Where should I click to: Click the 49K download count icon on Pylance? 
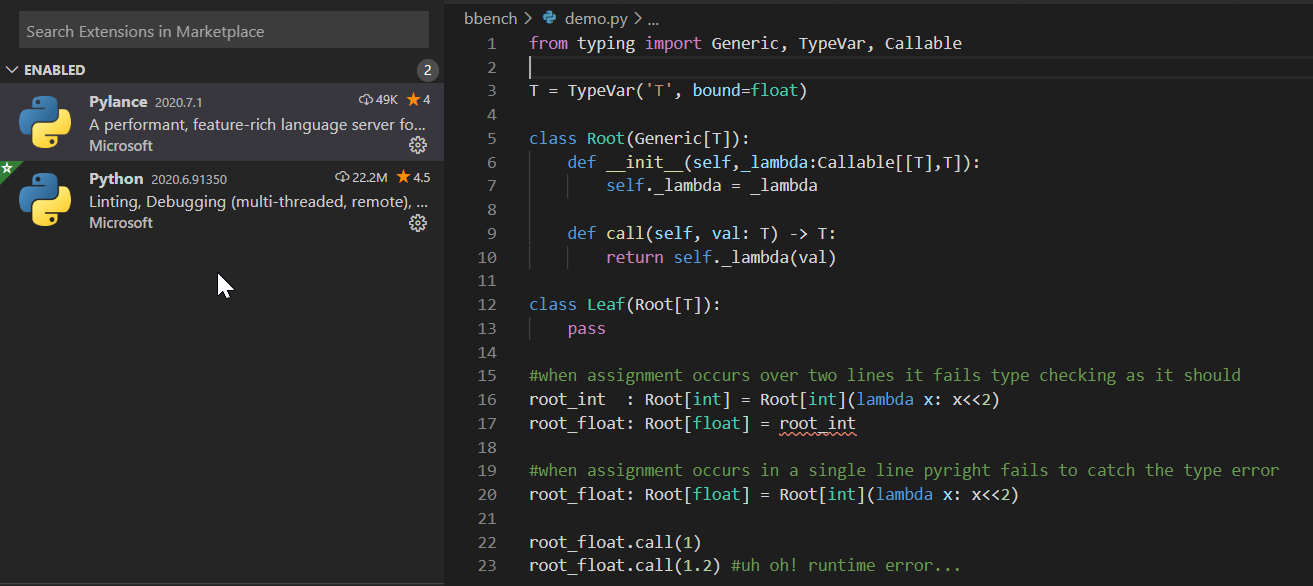click(x=363, y=100)
